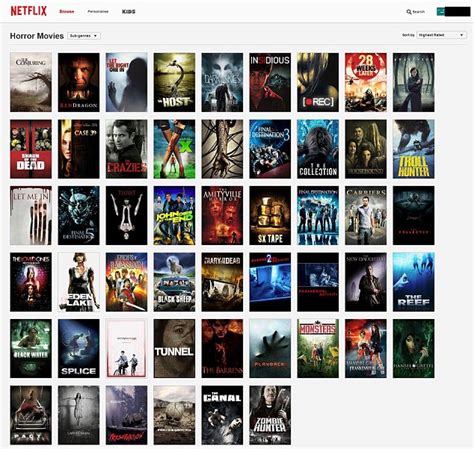Select the Splice movie poster
The image size is (474, 449).
[79, 349]
